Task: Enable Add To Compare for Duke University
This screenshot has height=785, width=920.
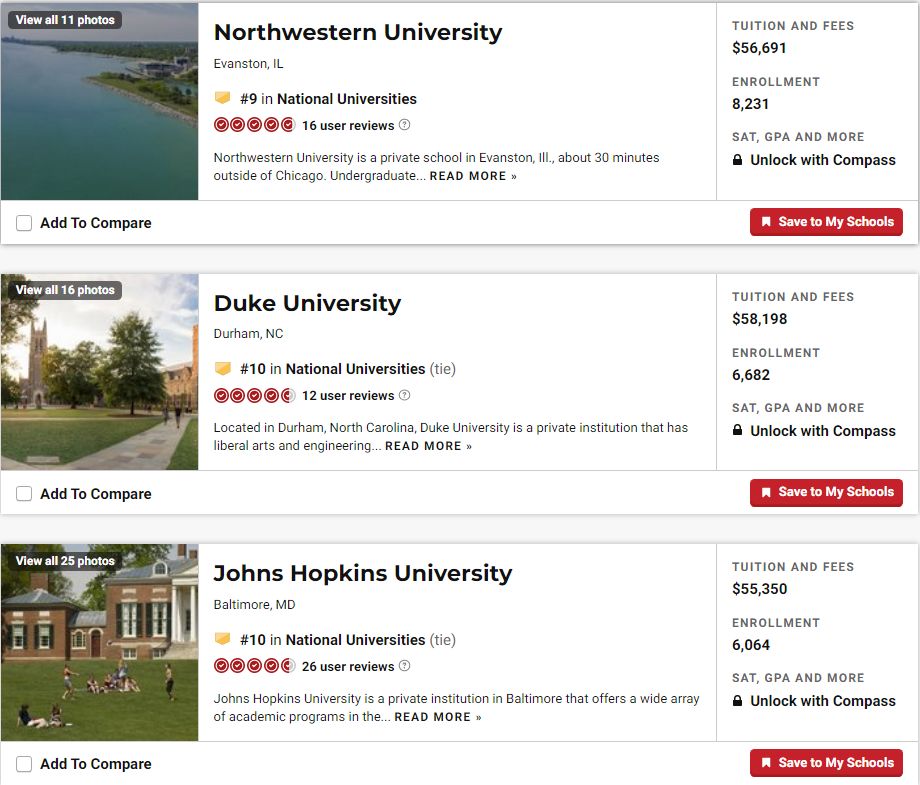Action: click(24, 494)
